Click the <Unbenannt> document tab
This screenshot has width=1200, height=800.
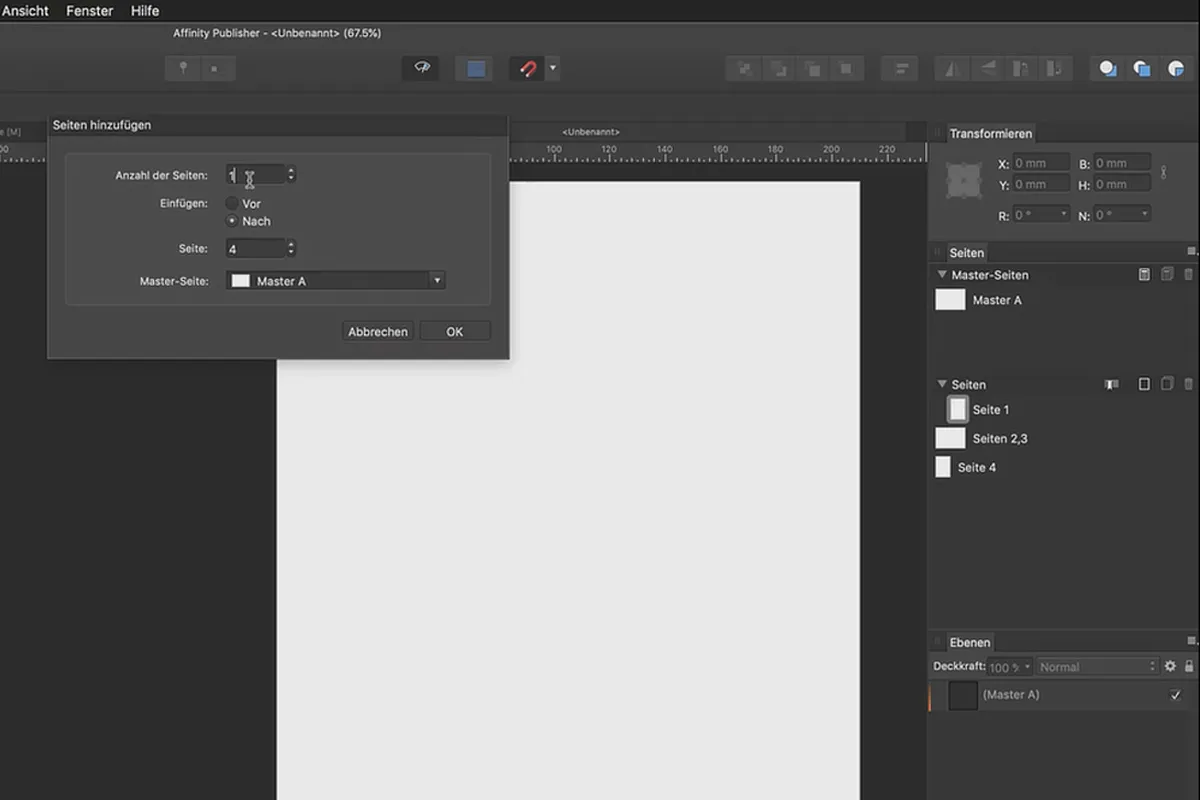(x=590, y=132)
